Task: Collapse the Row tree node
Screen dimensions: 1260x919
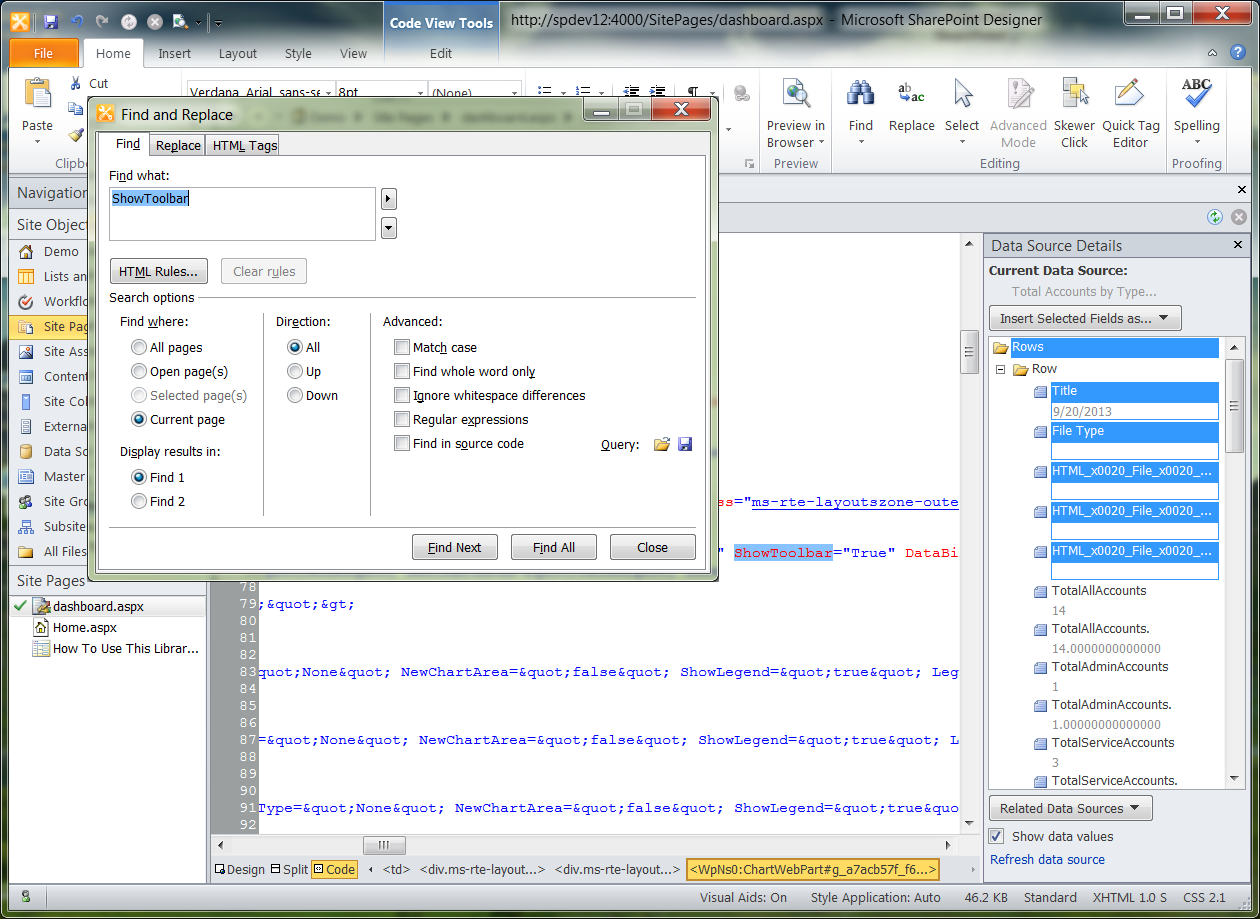Action: [1001, 370]
